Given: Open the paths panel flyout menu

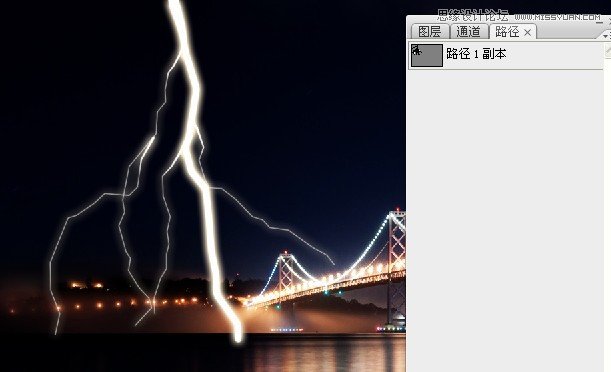Looking at the screenshot, I should pyautogui.click(x=606, y=35).
